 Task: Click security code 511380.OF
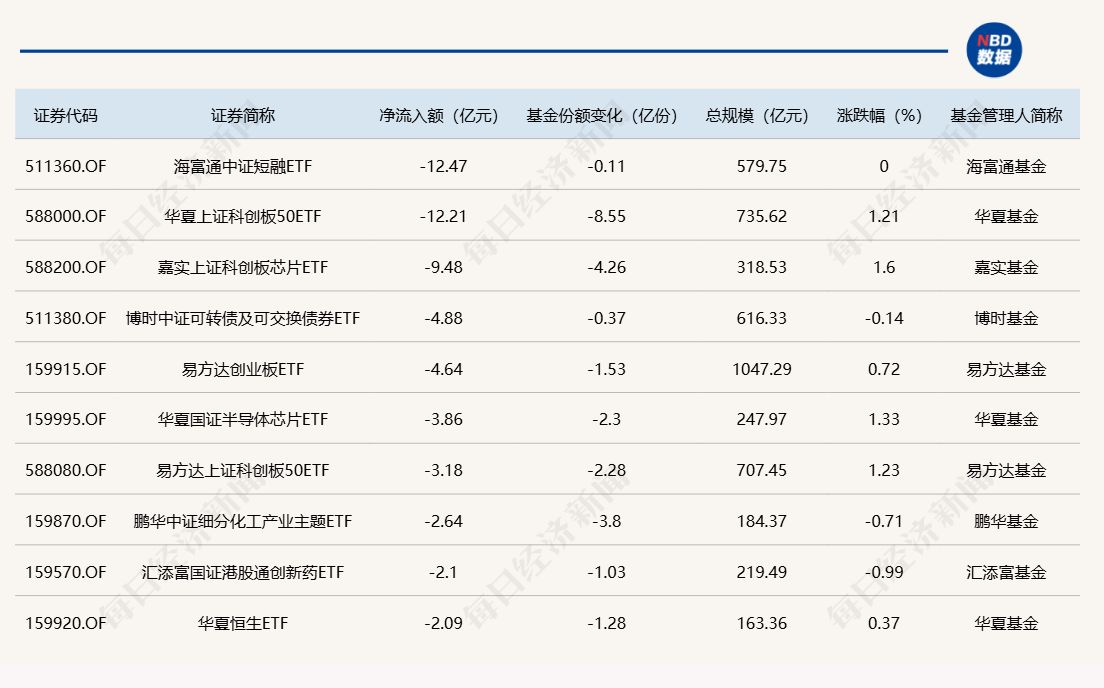pos(66,318)
